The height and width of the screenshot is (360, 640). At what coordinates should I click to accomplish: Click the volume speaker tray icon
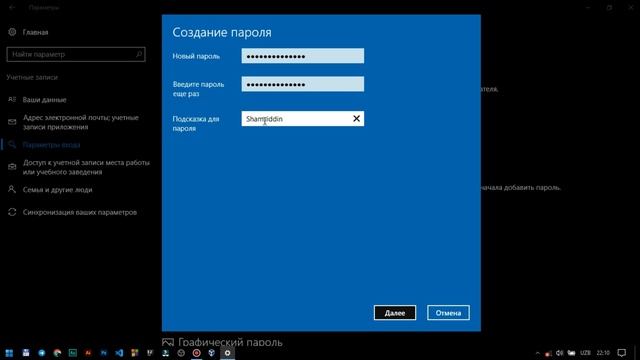[x=559, y=353]
